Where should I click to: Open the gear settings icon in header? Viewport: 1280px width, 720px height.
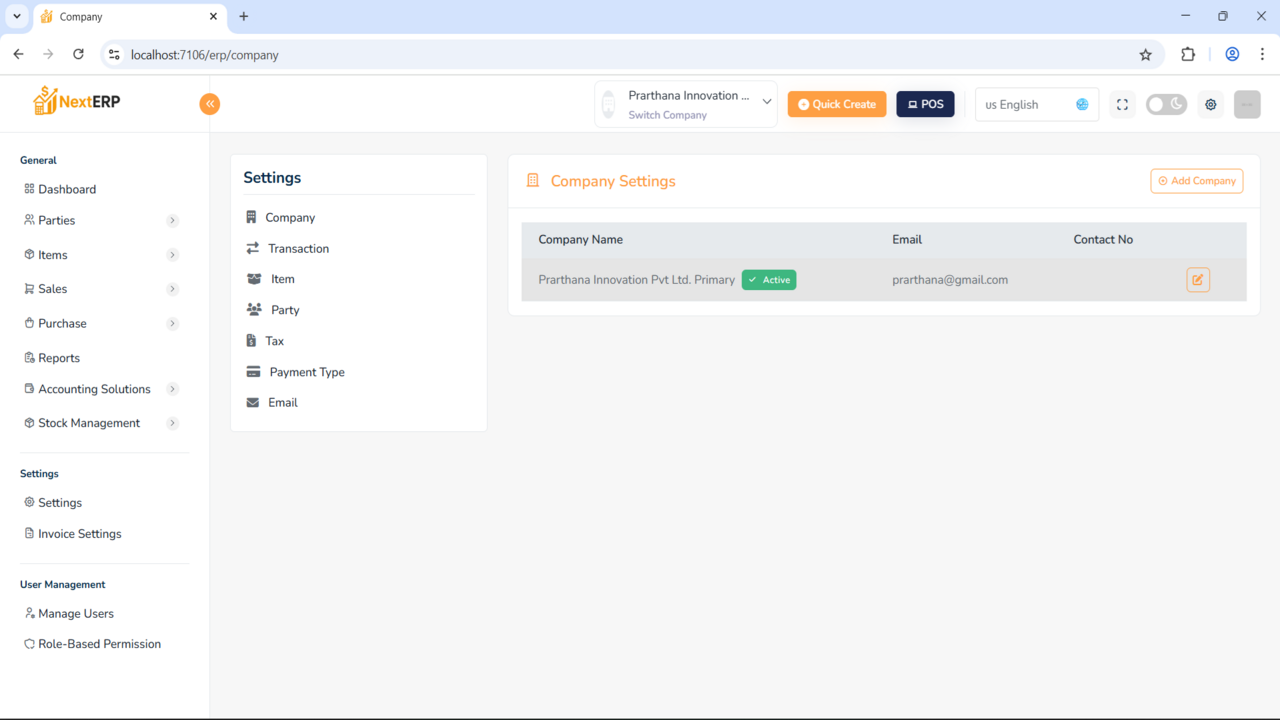pyautogui.click(x=1211, y=104)
